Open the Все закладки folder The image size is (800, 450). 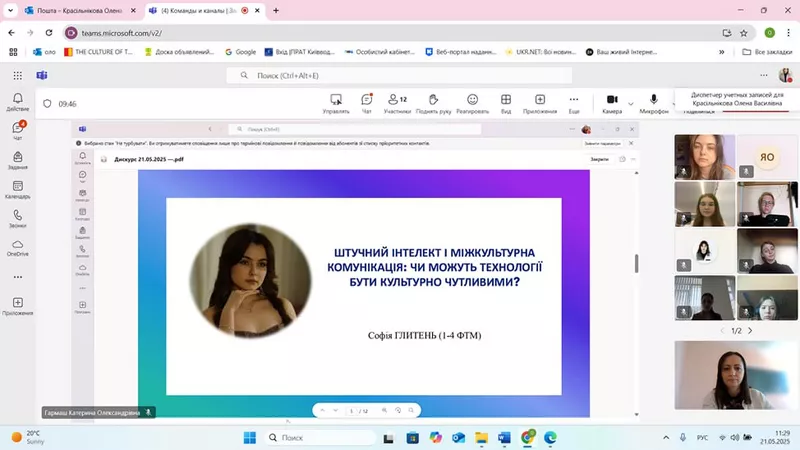coord(767,52)
